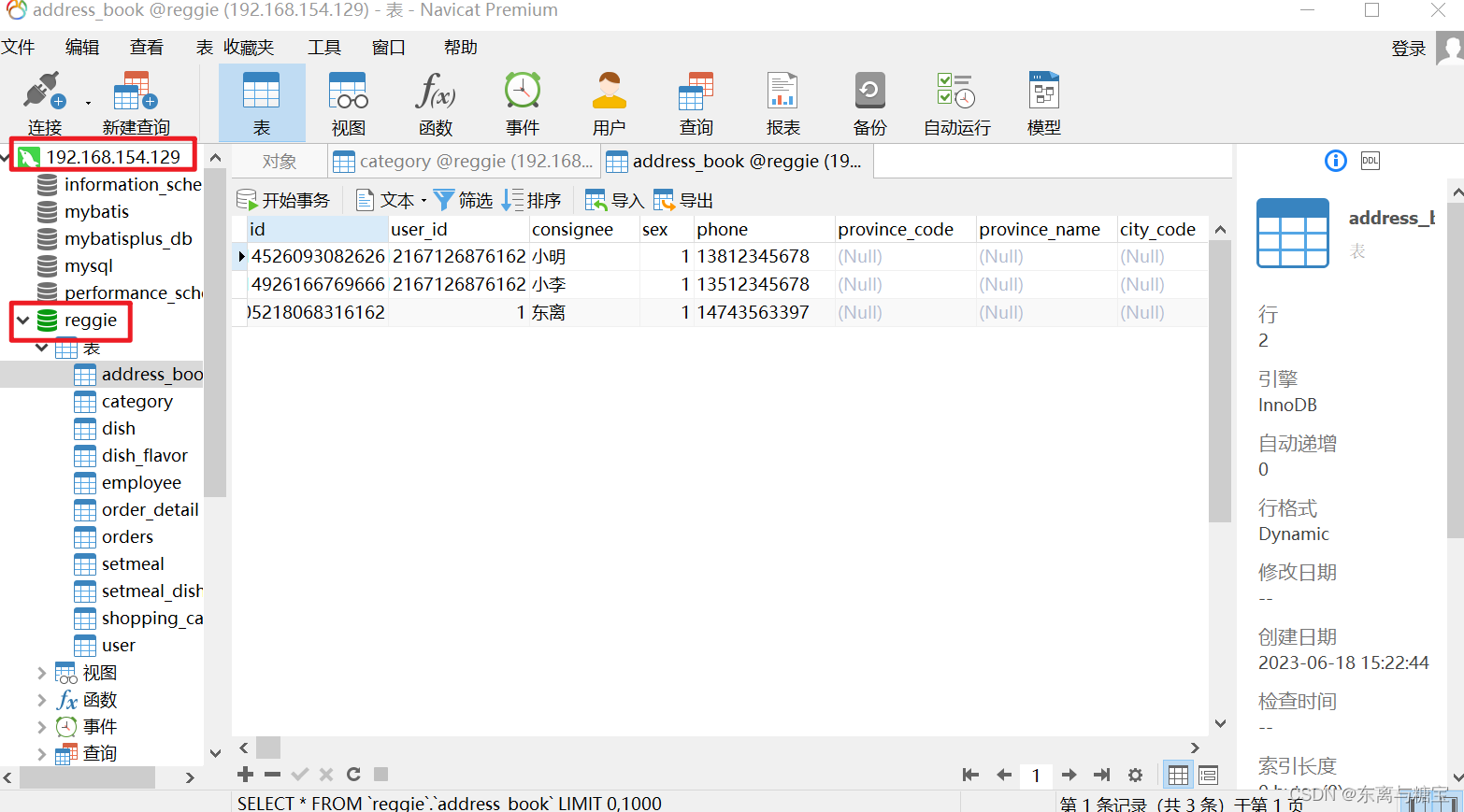Click Begin Transaction (开始事务)
This screenshot has height=812, width=1464.
click(283, 200)
